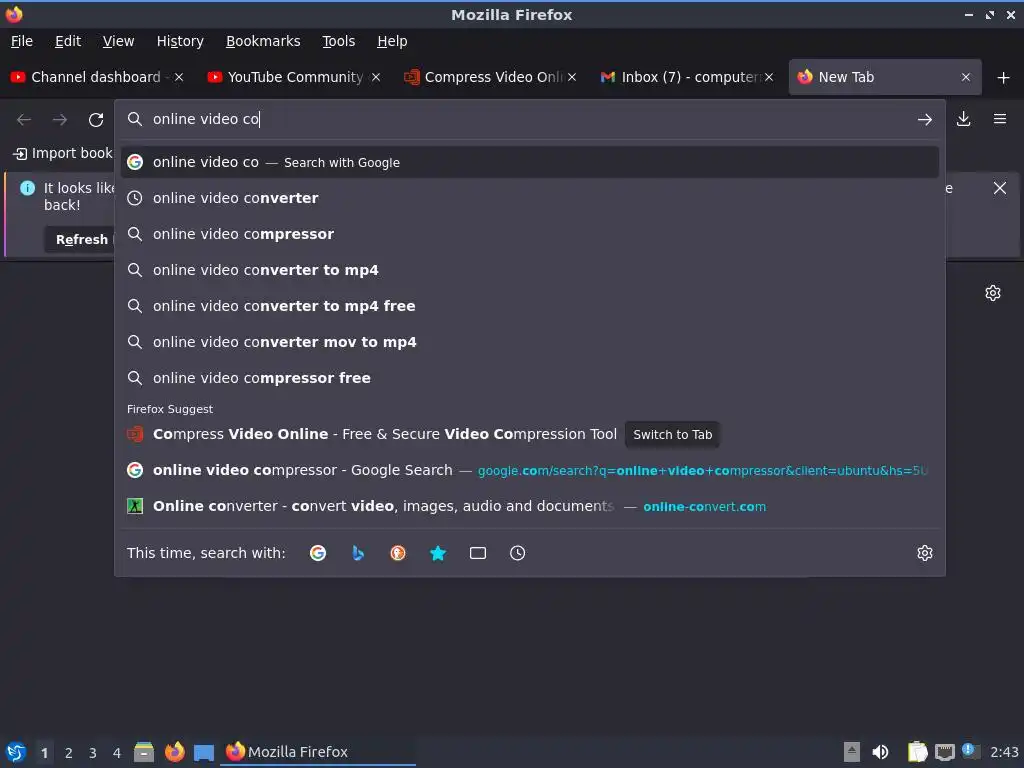Click the up-arrow tray icon
This screenshot has height=768, width=1024.
coord(852,752)
